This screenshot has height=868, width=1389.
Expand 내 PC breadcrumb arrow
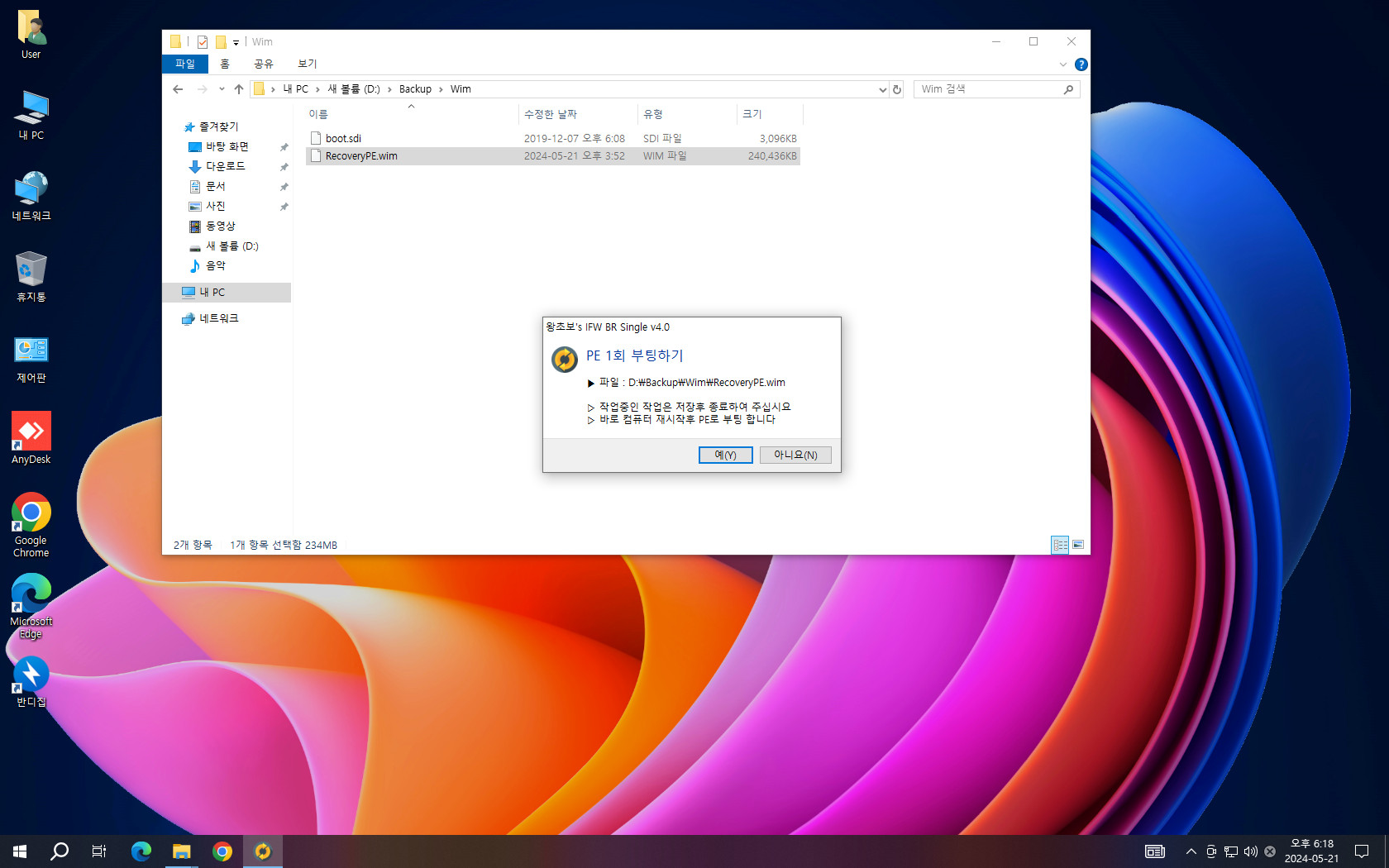tap(317, 89)
